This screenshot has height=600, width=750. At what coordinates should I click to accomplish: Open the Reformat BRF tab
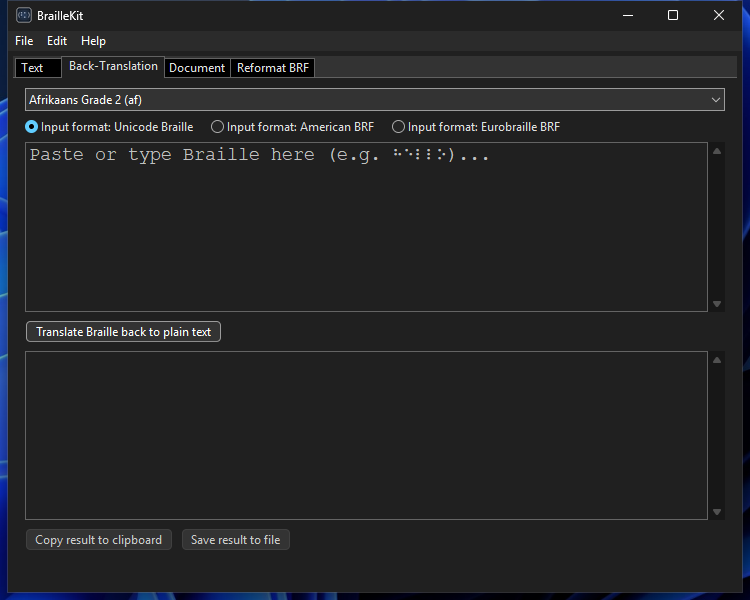click(x=273, y=68)
